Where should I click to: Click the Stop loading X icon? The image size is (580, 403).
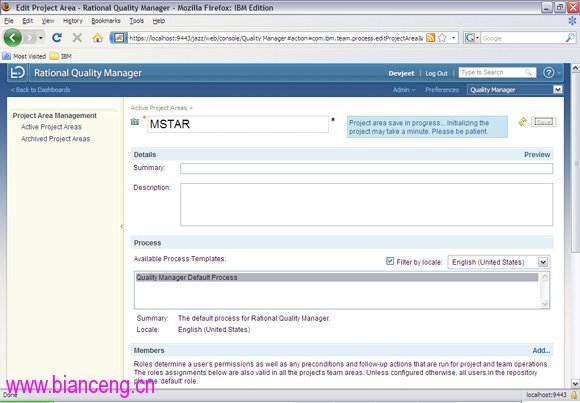click(77, 37)
